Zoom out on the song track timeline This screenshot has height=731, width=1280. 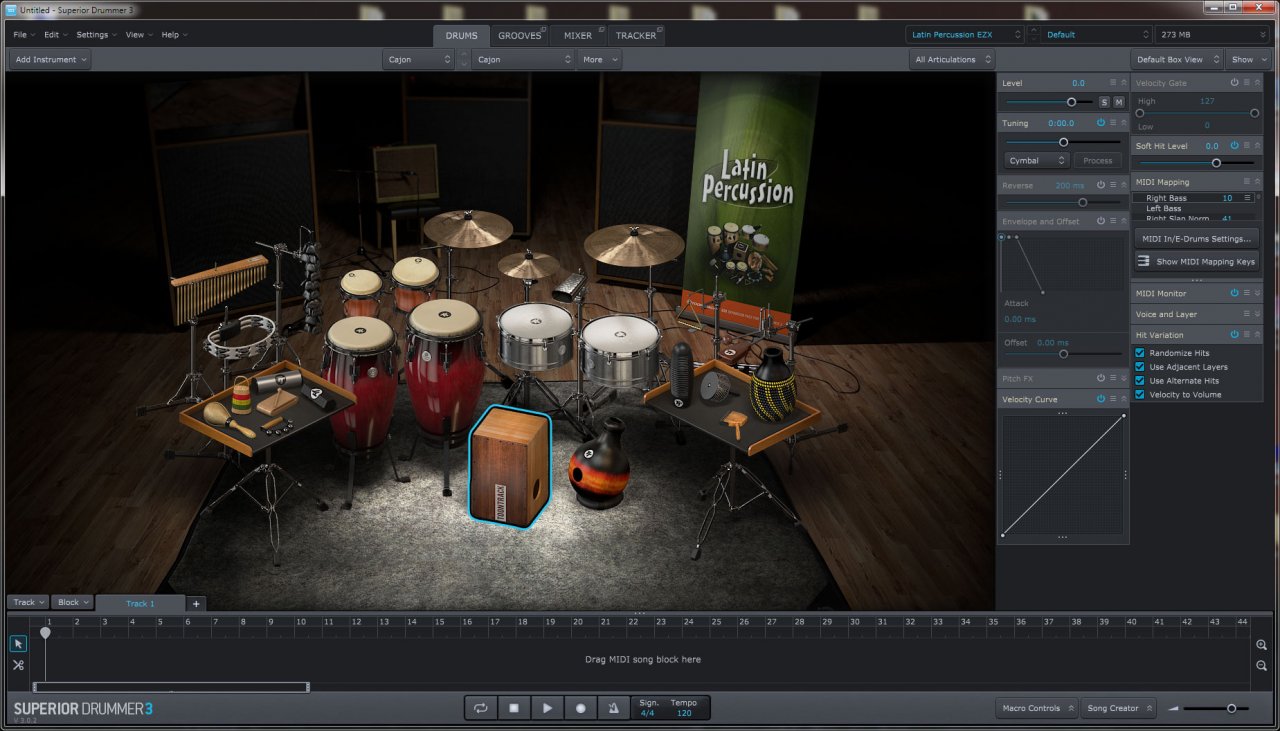pos(1262,666)
